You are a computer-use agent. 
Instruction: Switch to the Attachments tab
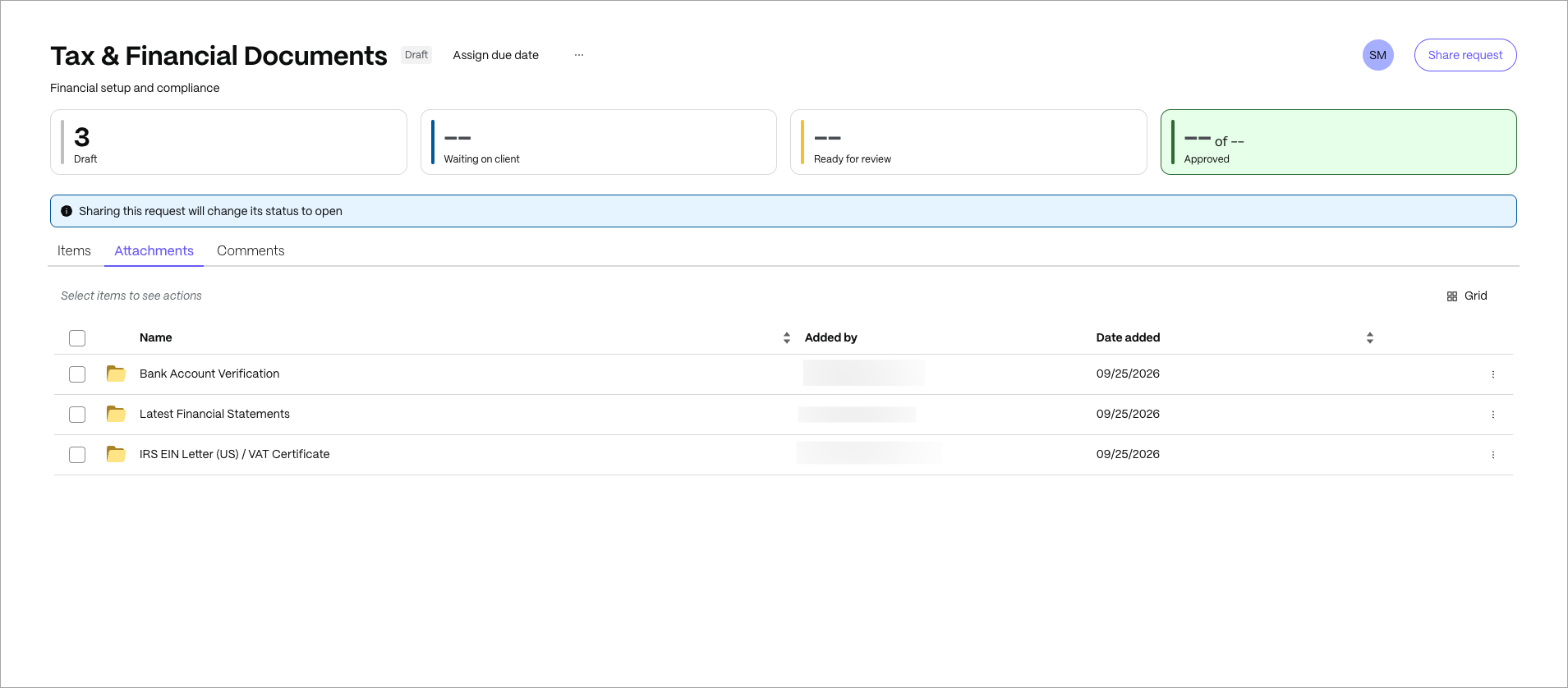click(x=154, y=250)
